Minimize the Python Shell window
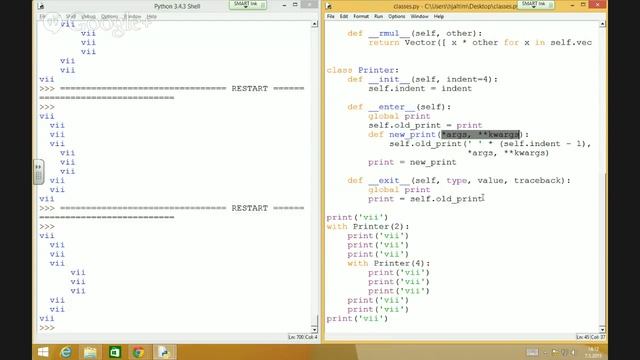Screen dimensions: 640x360 284,5
